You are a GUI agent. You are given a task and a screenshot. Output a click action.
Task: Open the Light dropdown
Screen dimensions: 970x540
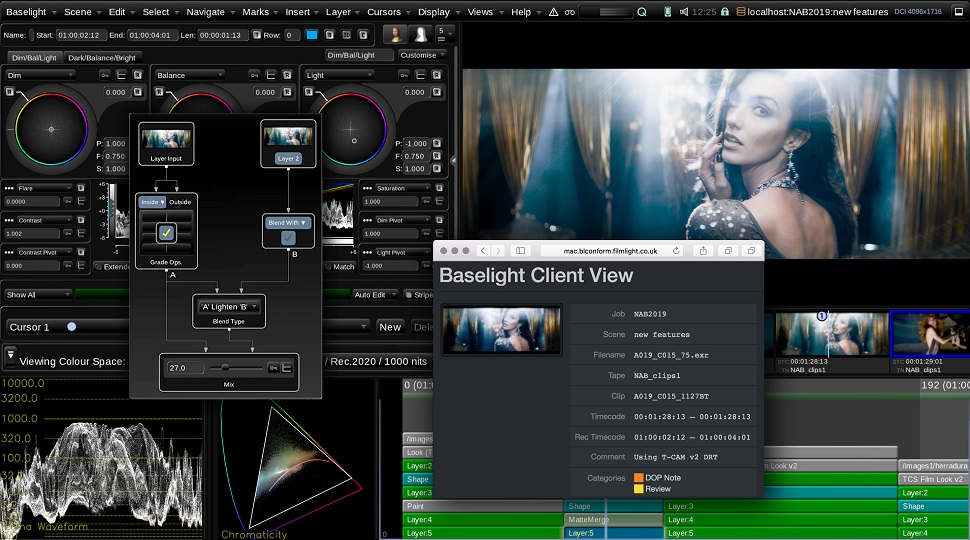(x=339, y=75)
